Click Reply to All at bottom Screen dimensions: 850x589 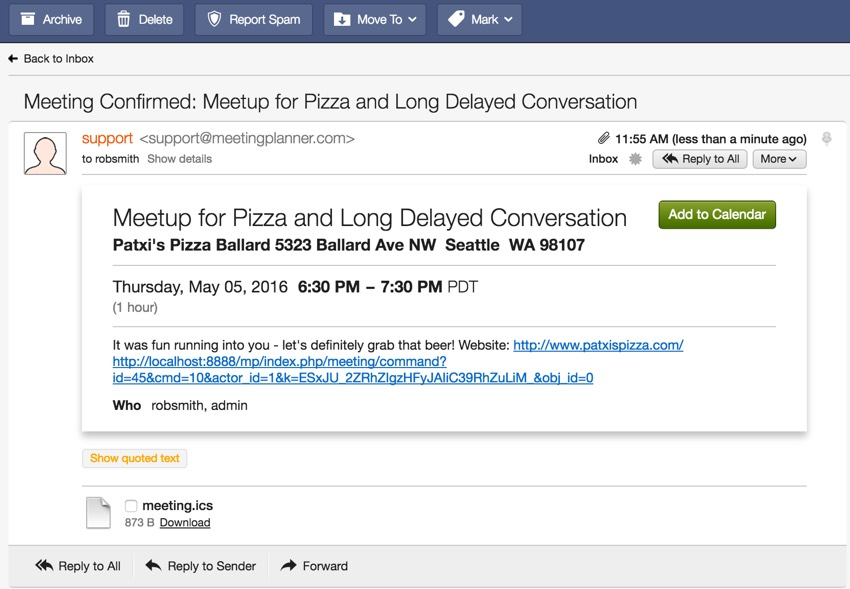tap(78, 566)
